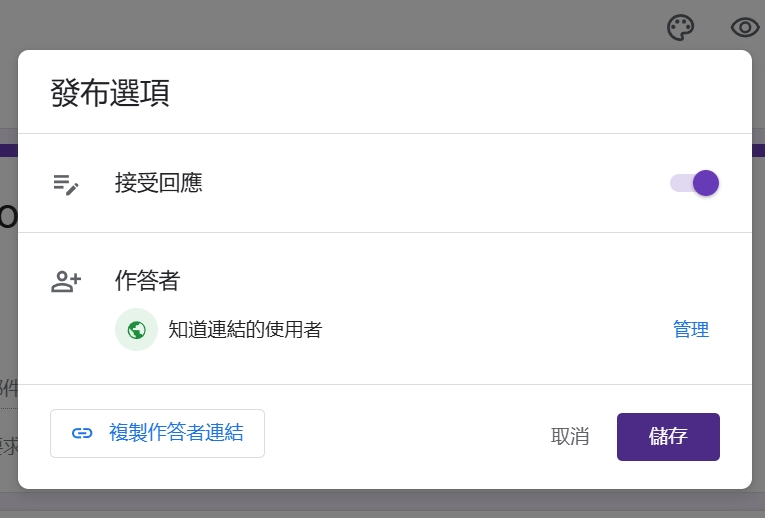The image size is (765, 518).
Task: Open the theme customization palette icon
Action: pos(681,28)
